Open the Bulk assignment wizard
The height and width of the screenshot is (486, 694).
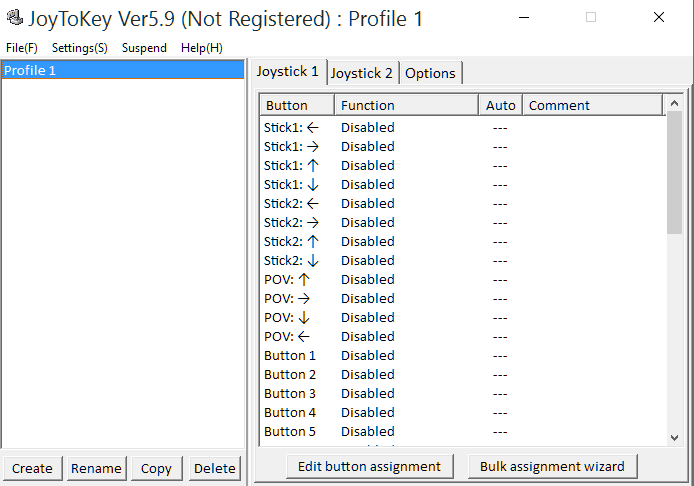click(552, 467)
